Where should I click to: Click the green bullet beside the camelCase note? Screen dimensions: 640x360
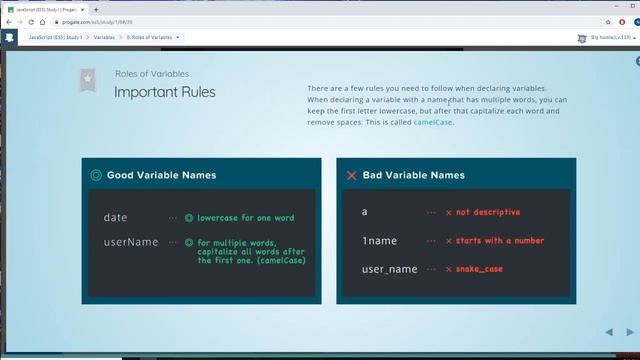[x=189, y=243]
